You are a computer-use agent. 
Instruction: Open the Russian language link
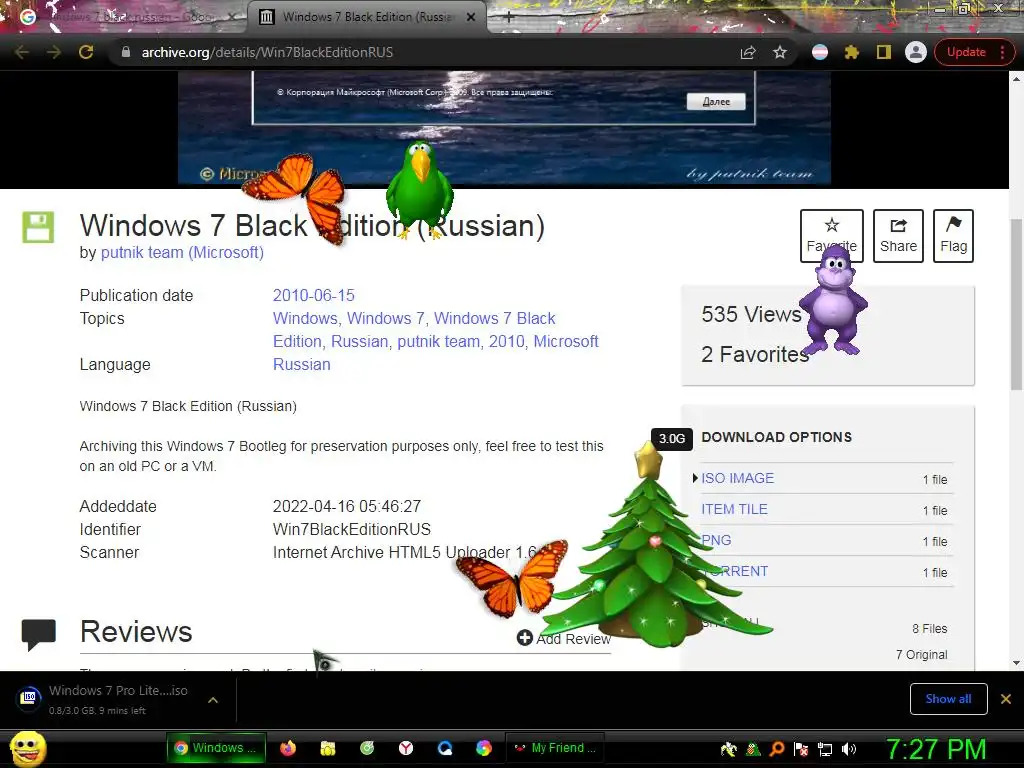[302, 364]
